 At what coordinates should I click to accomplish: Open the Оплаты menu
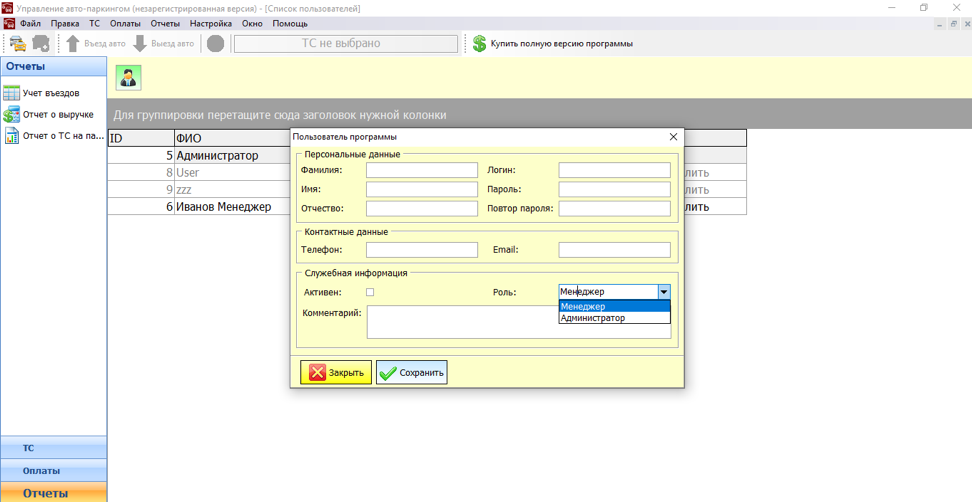[125, 24]
